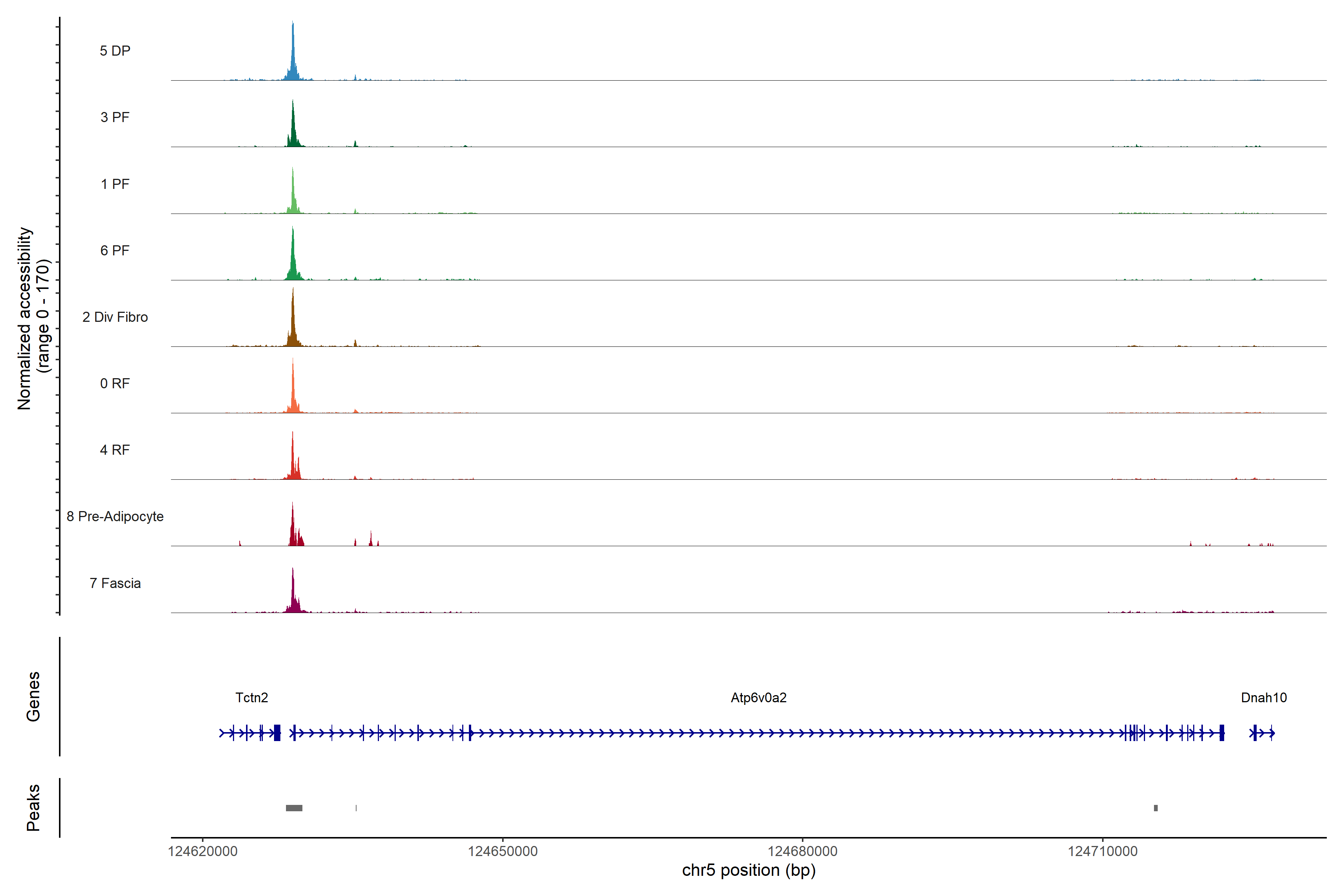The image size is (1344, 896).
Task: Click the Peaks panel label
Action: [33, 808]
